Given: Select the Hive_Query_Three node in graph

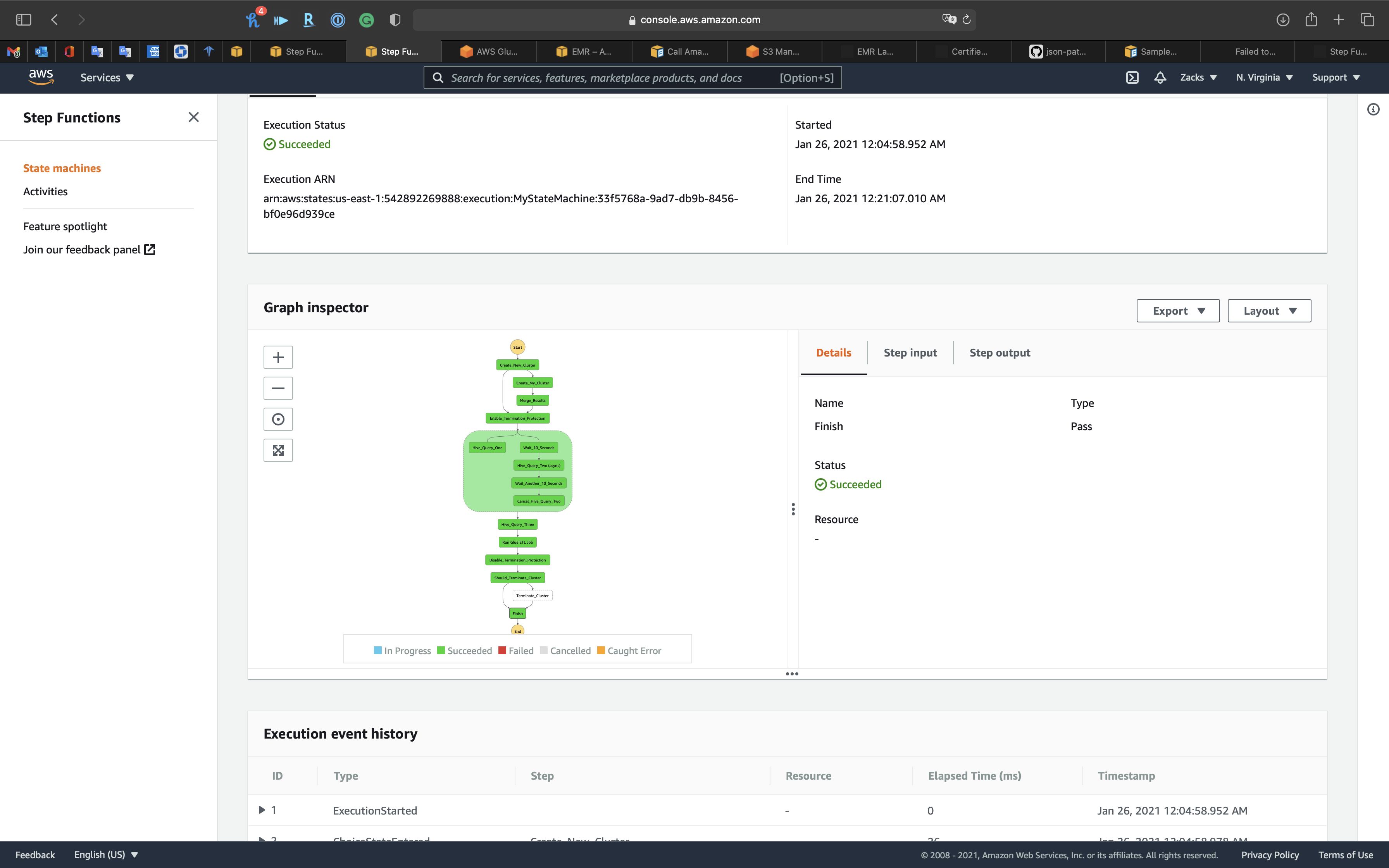Looking at the screenshot, I should (x=517, y=524).
